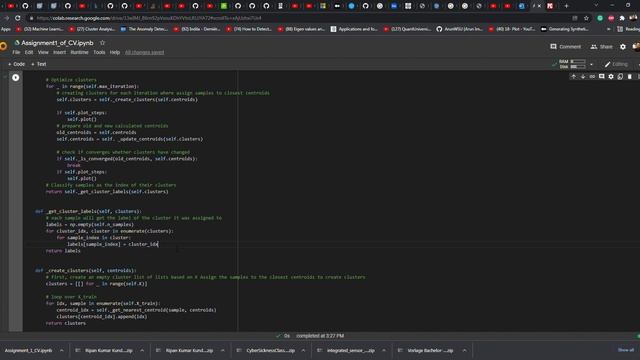This screenshot has width=640, height=360.
Task: Click the Share button
Action: [601, 47]
